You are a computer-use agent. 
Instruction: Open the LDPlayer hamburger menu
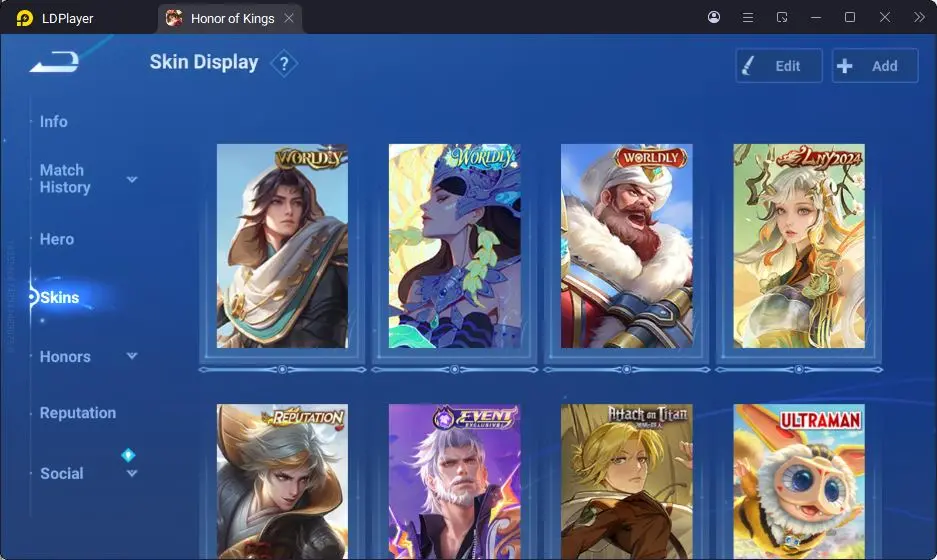(x=748, y=17)
